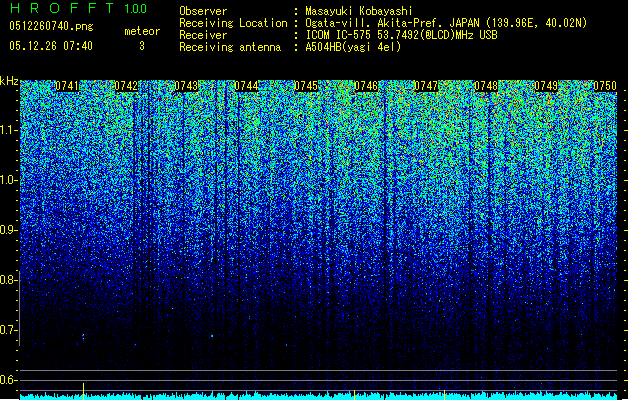Click the 0750 time label

pos(605,86)
